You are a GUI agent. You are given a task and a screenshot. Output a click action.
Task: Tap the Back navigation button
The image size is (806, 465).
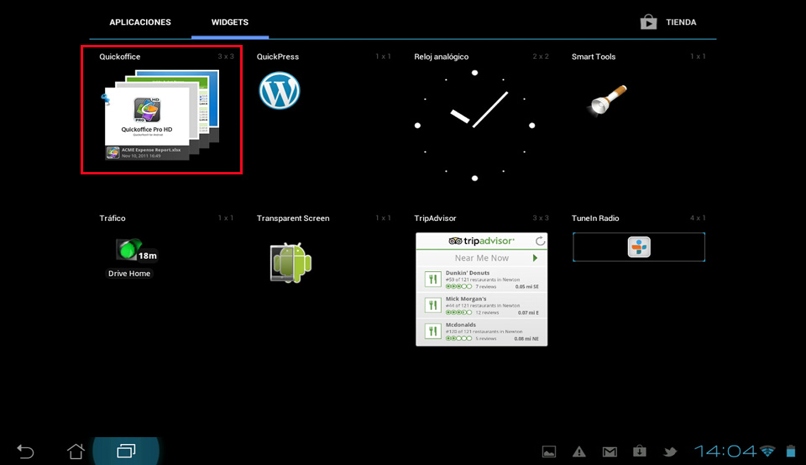(x=25, y=451)
